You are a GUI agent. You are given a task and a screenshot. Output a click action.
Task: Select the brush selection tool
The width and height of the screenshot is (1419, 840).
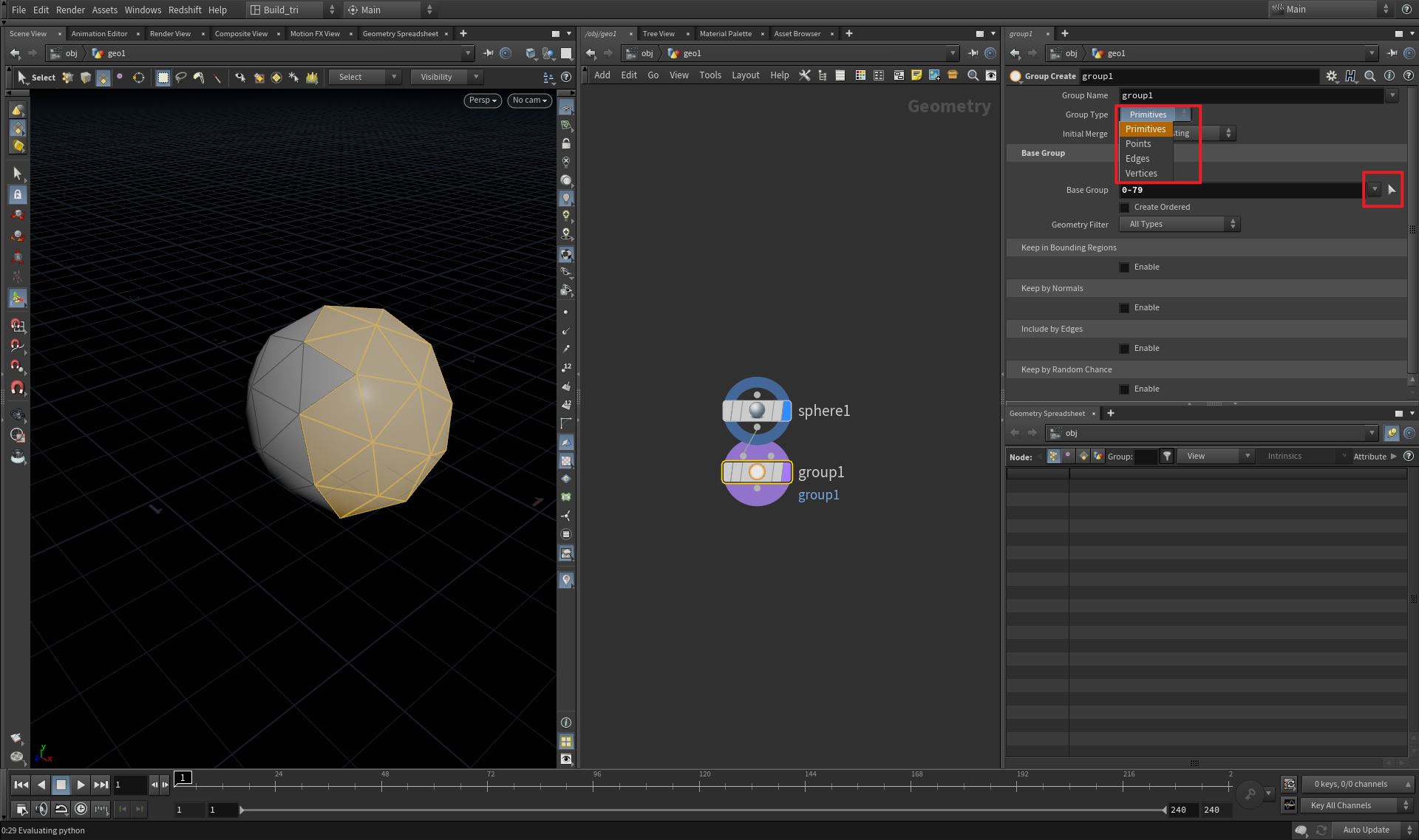tap(199, 77)
